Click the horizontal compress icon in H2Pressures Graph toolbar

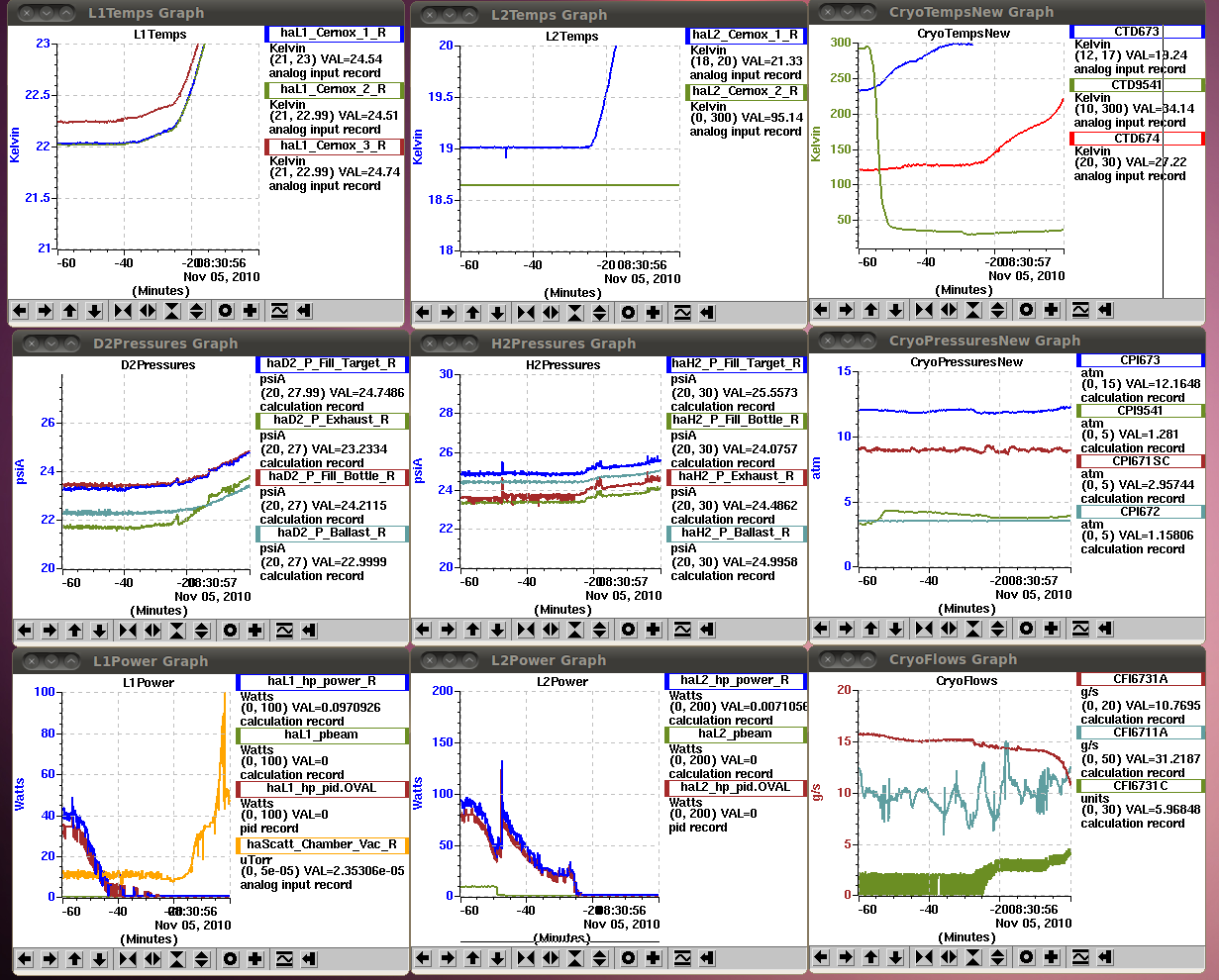coord(526,630)
